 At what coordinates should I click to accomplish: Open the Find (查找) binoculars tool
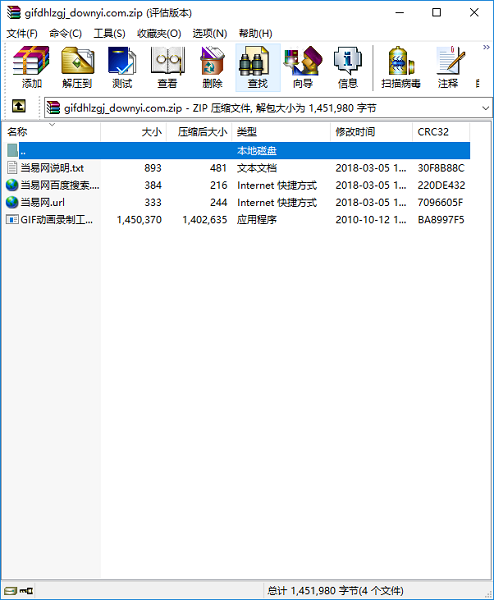pyautogui.click(x=258, y=68)
